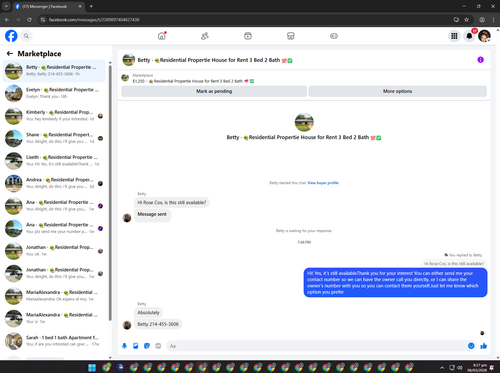
Task: Reload the page in Chrome
Action: [29, 20]
